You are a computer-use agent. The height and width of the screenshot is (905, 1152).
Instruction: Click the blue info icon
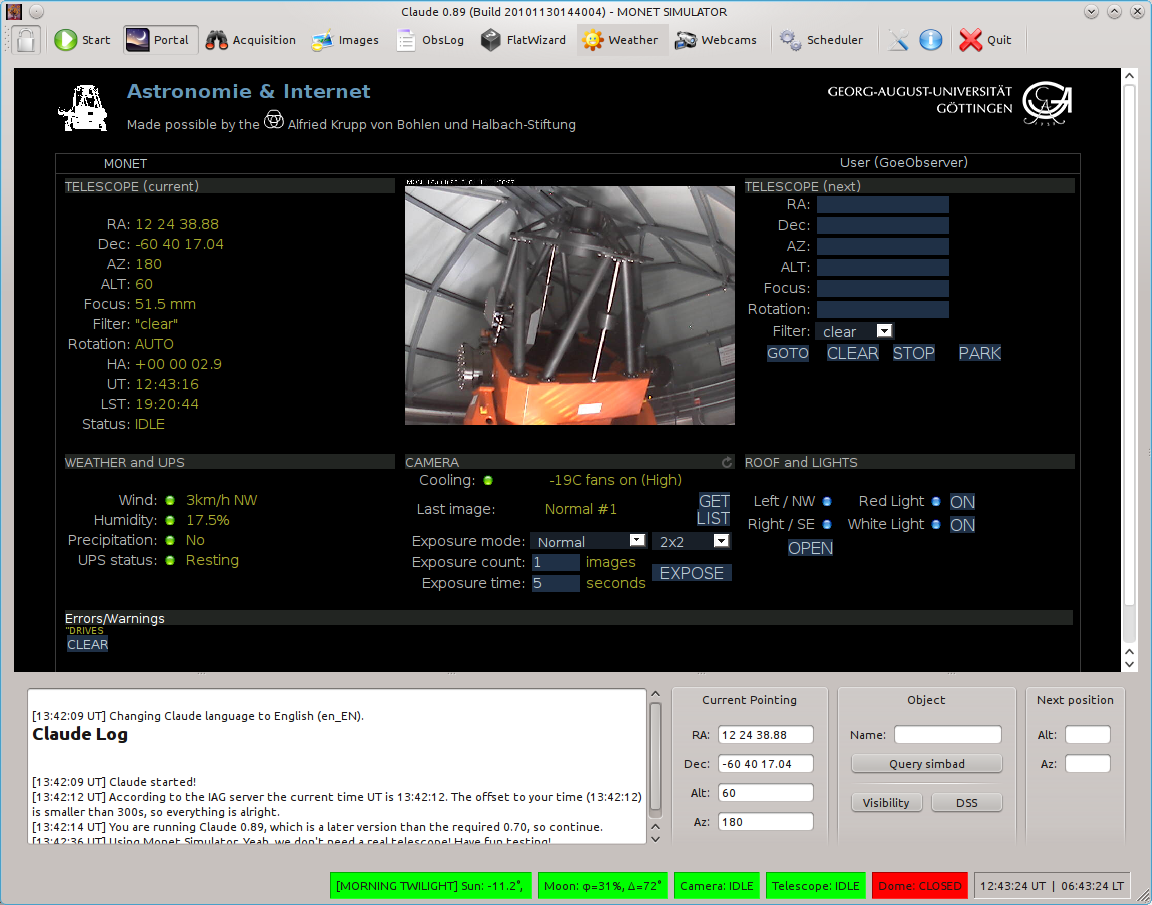[x=931, y=40]
